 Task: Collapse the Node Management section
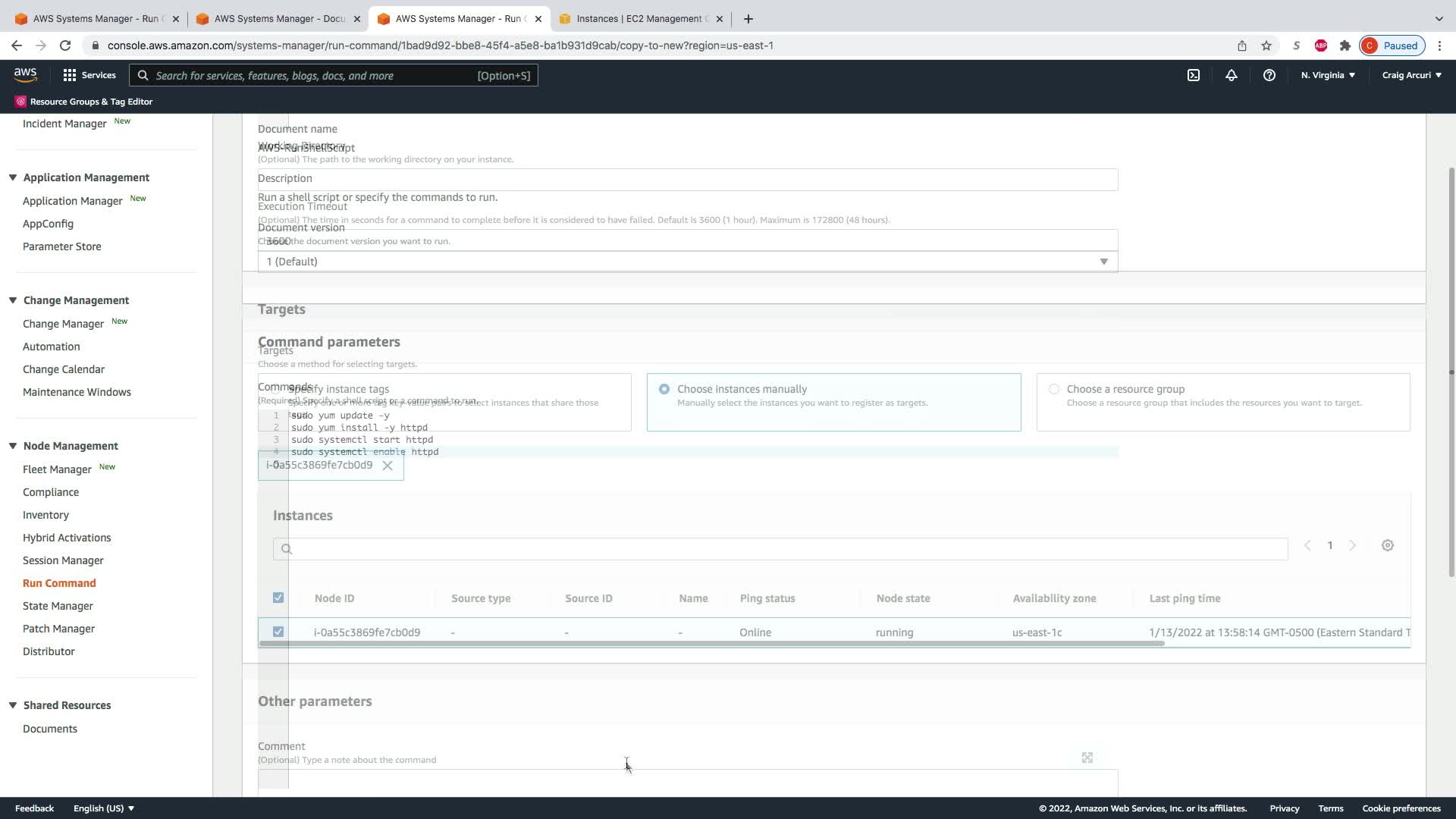pyautogui.click(x=13, y=446)
